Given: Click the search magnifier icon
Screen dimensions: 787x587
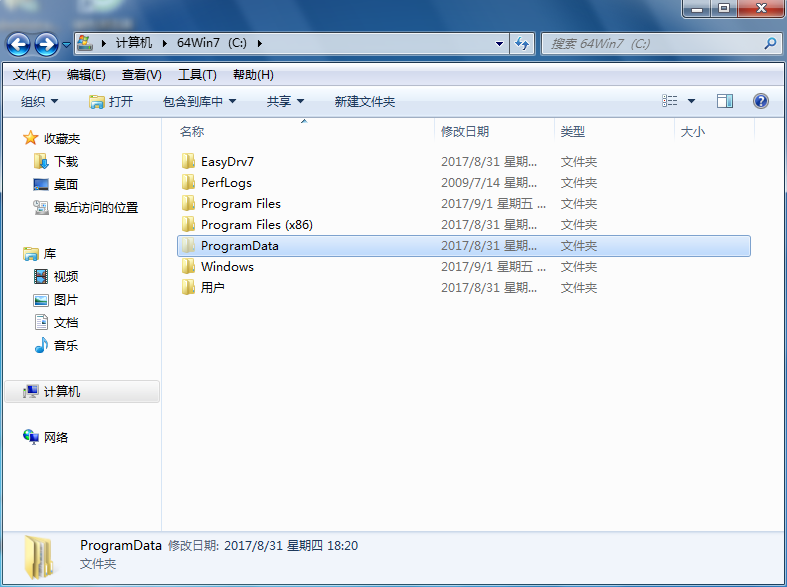Looking at the screenshot, I should 769,44.
